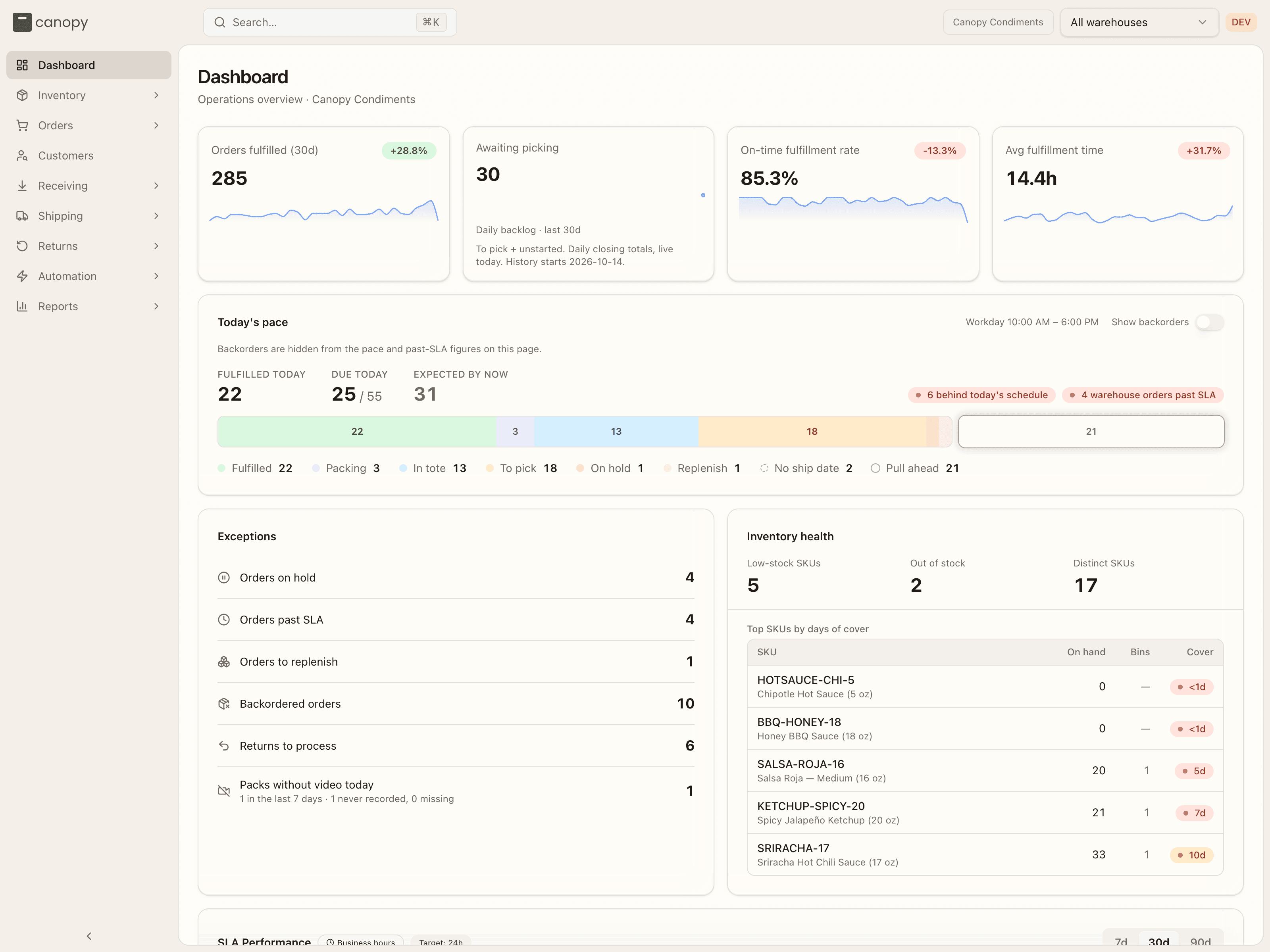Click the 4 warehouse orders past SLA badge
Image resolution: width=1270 pixels, height=952 pixels.
point(1143,395)
